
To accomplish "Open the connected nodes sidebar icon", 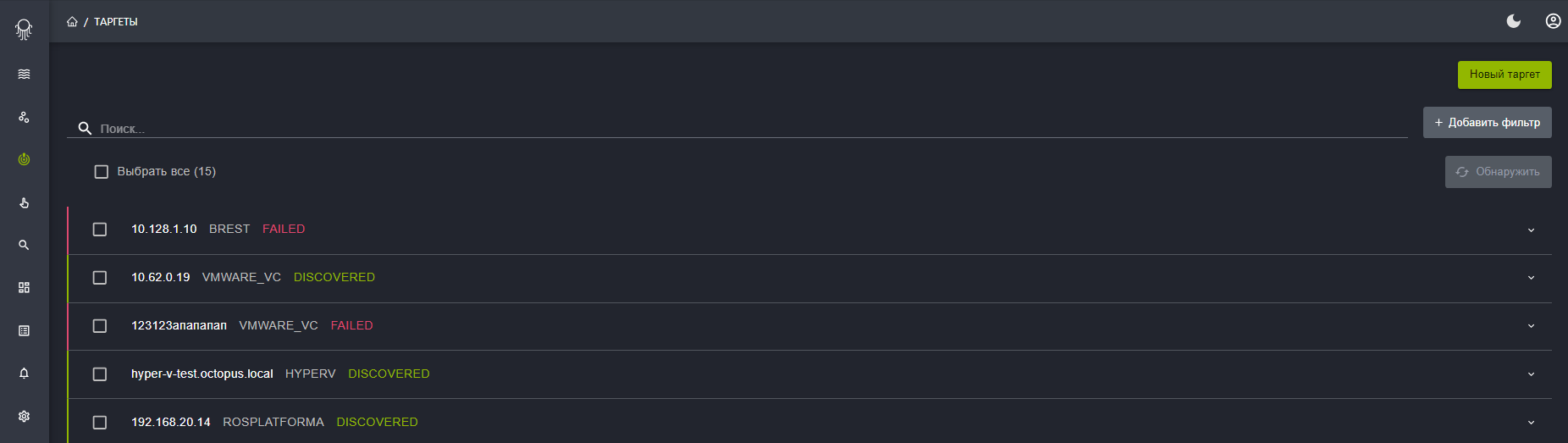I will pos(24,117).
